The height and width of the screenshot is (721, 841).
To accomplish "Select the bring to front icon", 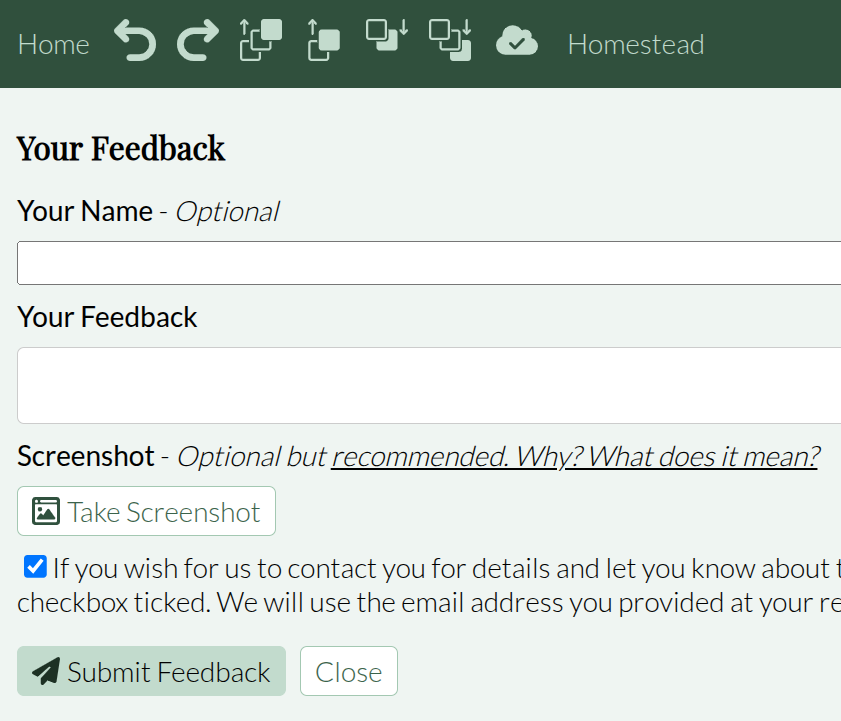I will tap(261, 40).
